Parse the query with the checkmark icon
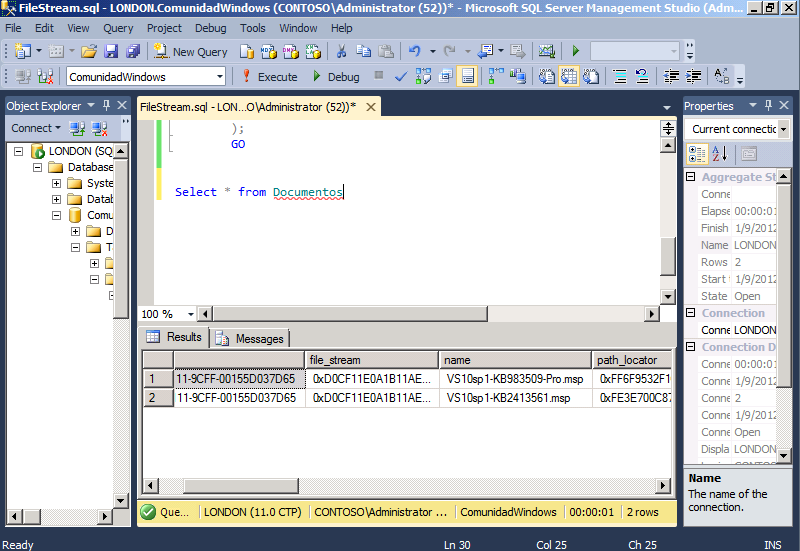Image resolution: width=800 pixels, height=551 pixels. pos(401,77)
